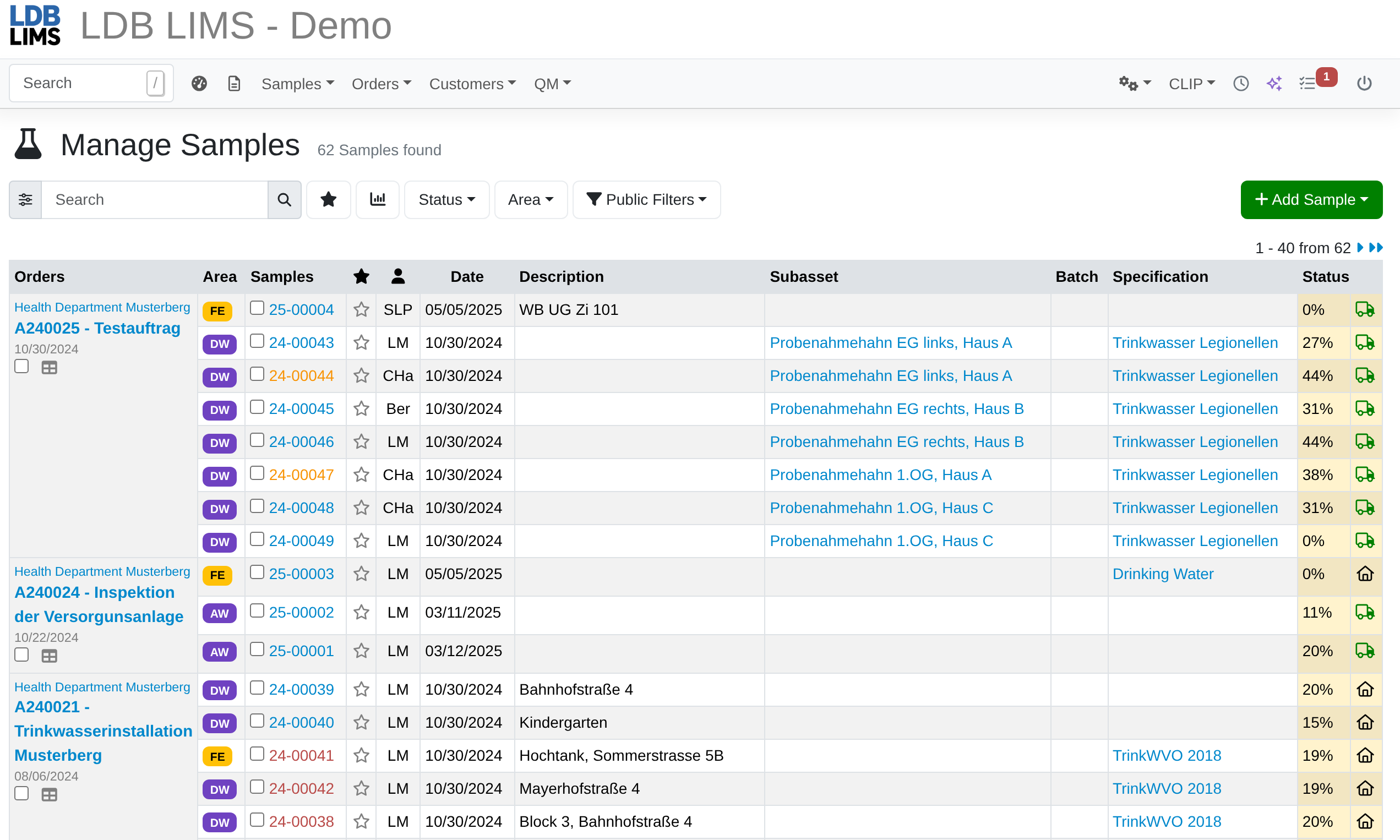Open the Customers menu
1400x840 pixels.
472,84
